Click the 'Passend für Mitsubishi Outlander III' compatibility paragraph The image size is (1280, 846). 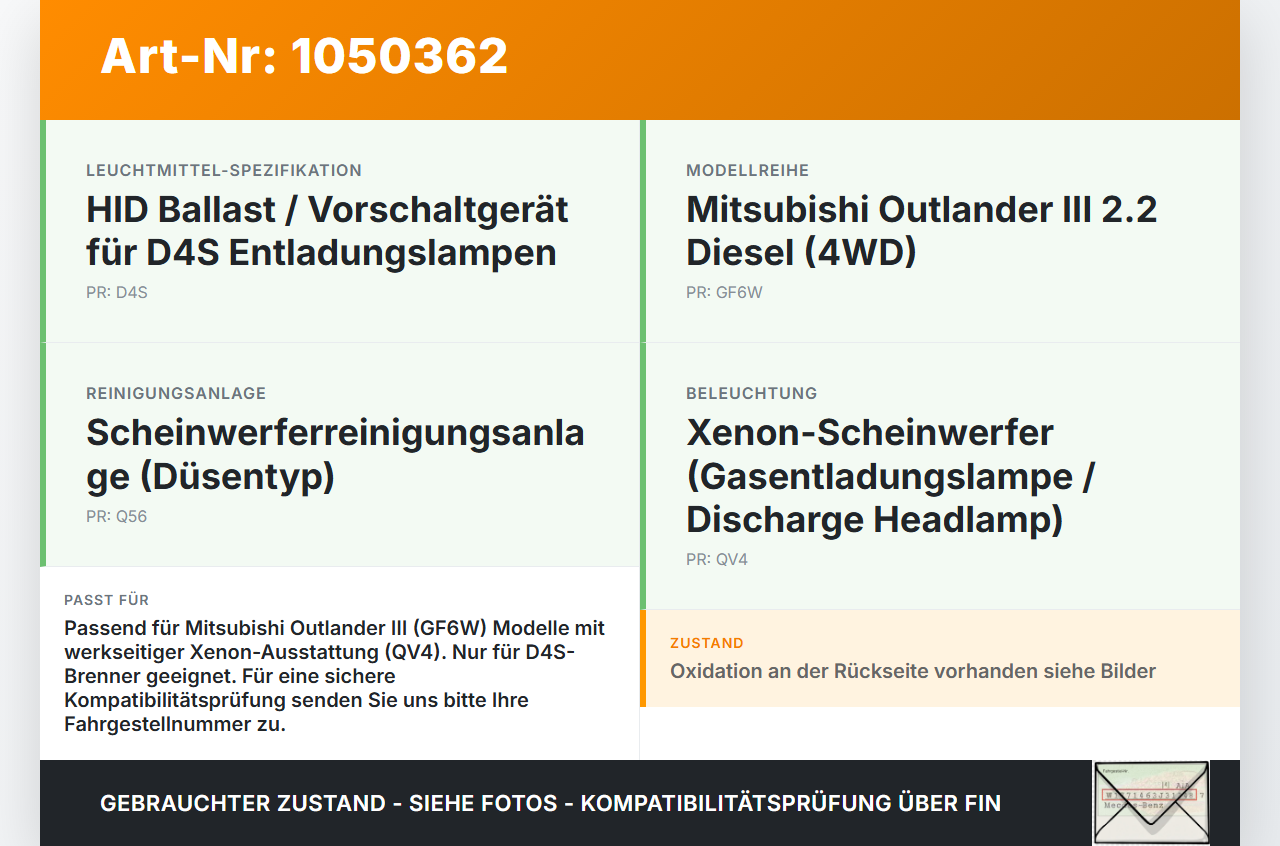point(335,676)
